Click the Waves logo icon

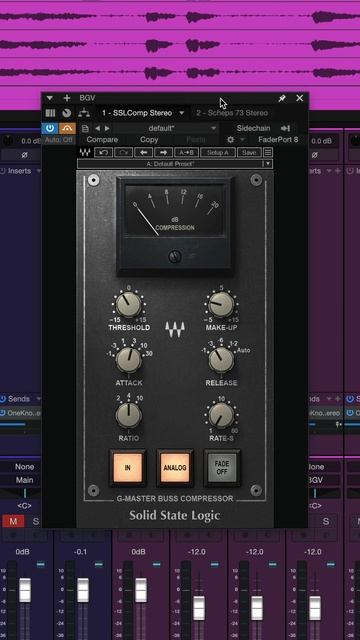pos(85,152)
